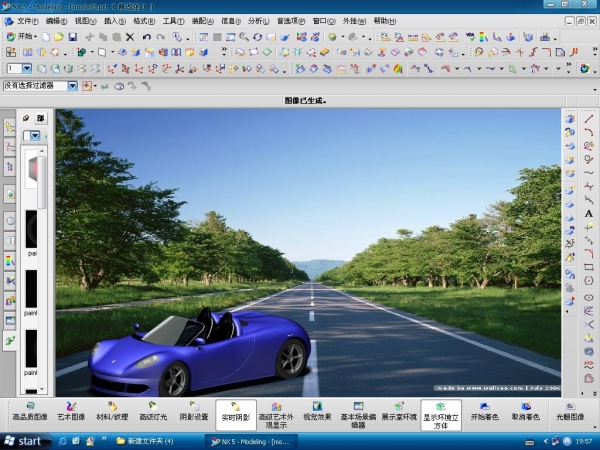
Task: Open the 文件(F) File menu
Action: [28, 21]
